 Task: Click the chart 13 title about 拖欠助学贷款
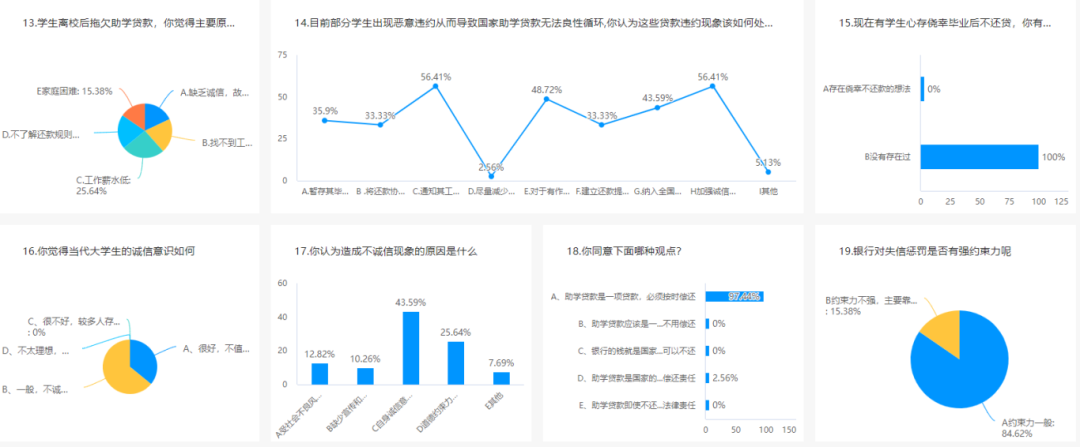(134, 22)
